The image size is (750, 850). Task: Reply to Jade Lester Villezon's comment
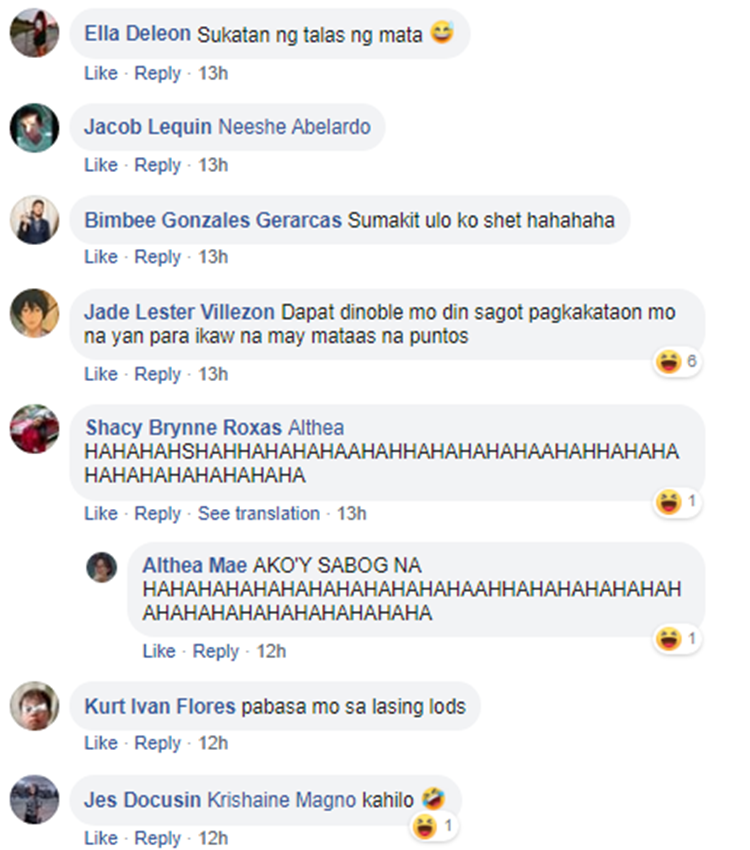pos(157,374)
